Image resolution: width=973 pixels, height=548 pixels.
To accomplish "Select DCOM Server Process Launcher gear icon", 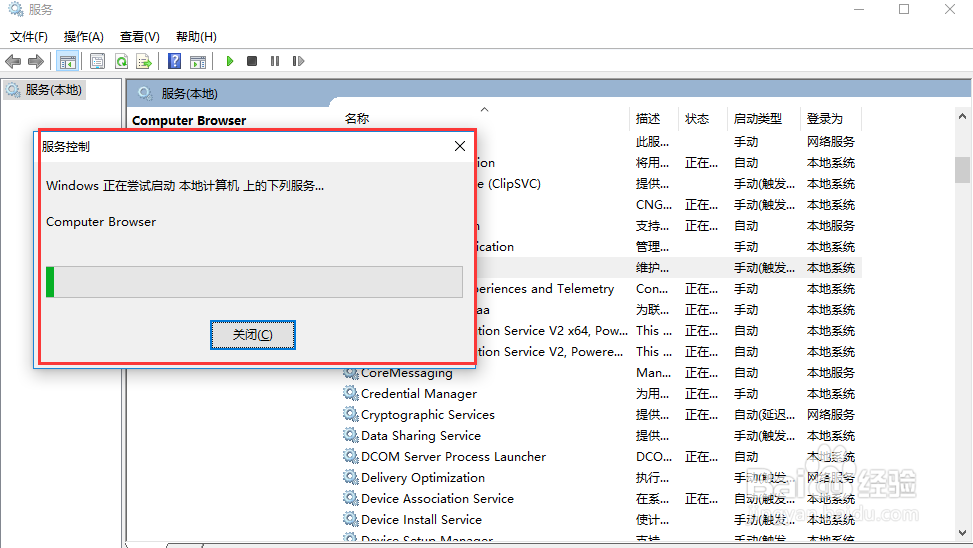I will (x=351, y=457).
